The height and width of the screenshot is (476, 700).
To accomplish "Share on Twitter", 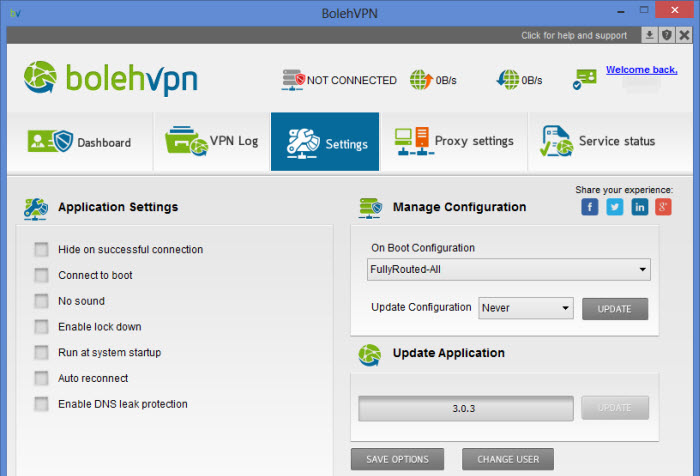I will 615,207.
